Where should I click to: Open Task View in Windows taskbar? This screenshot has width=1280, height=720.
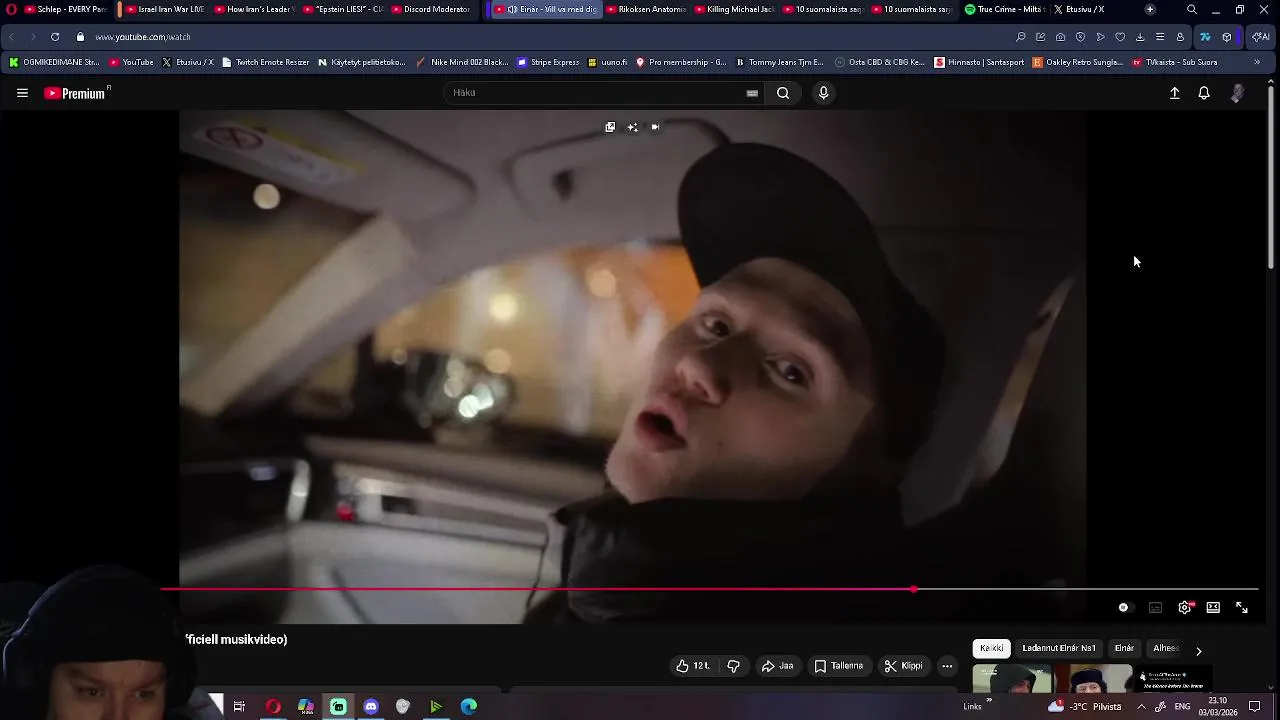[239, 706]
